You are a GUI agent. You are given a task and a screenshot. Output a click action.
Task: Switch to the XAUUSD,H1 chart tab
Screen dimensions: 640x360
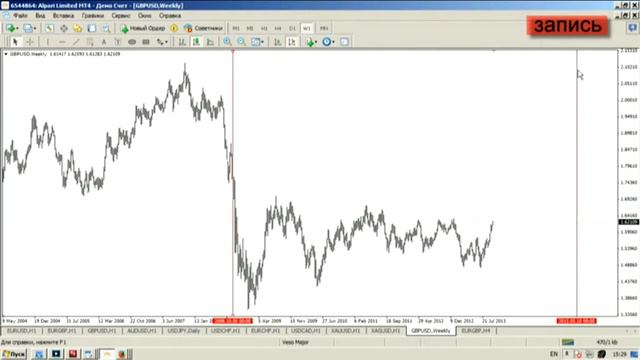tap(345, 331)
